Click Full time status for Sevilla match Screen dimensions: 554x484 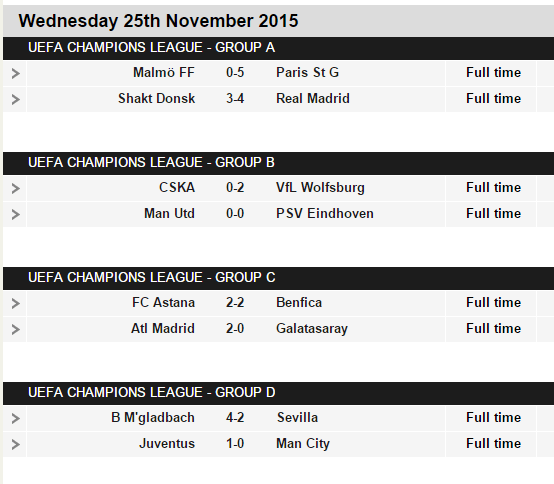pyautogui.click(x=493, y=418)
